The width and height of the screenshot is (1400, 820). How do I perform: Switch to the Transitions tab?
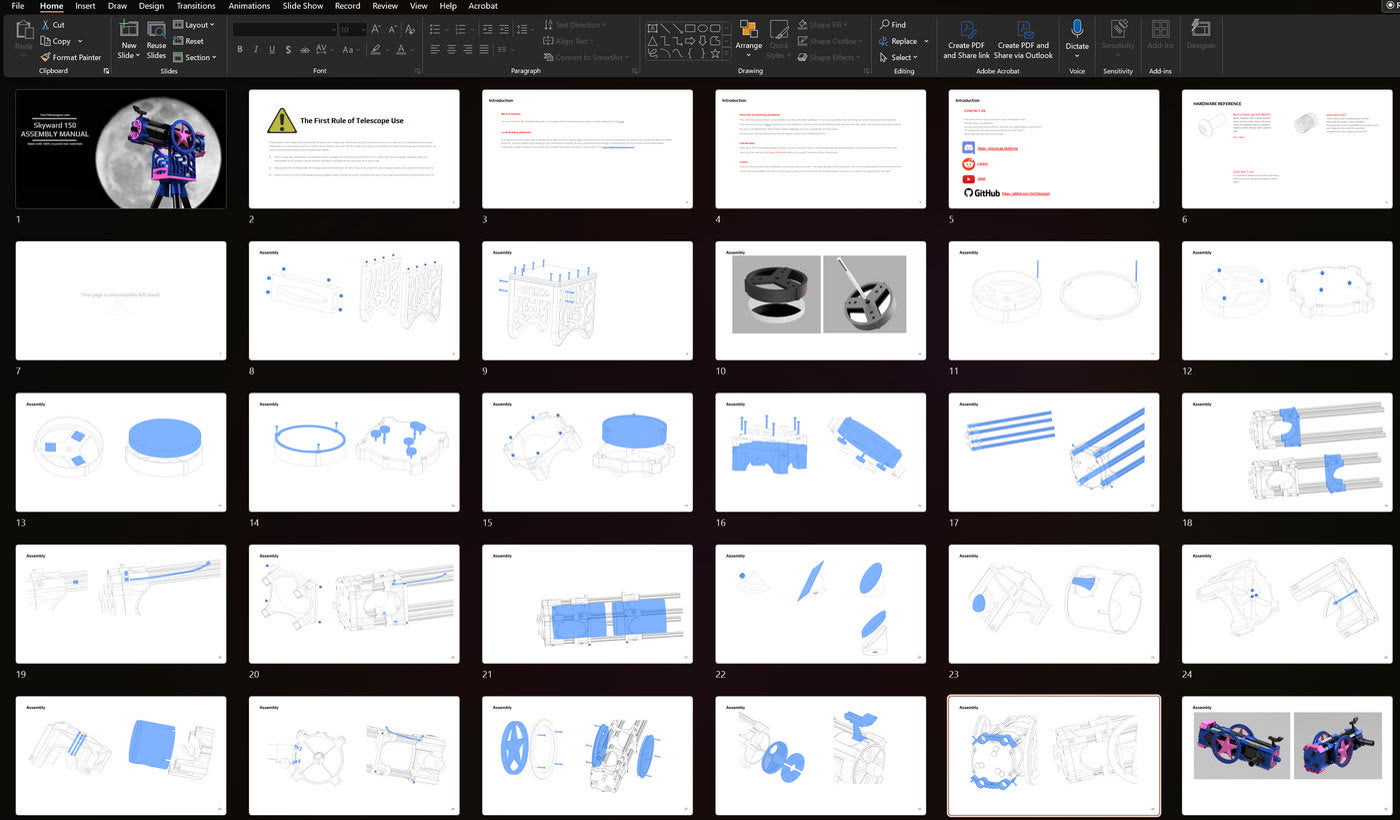pos(196,6)
